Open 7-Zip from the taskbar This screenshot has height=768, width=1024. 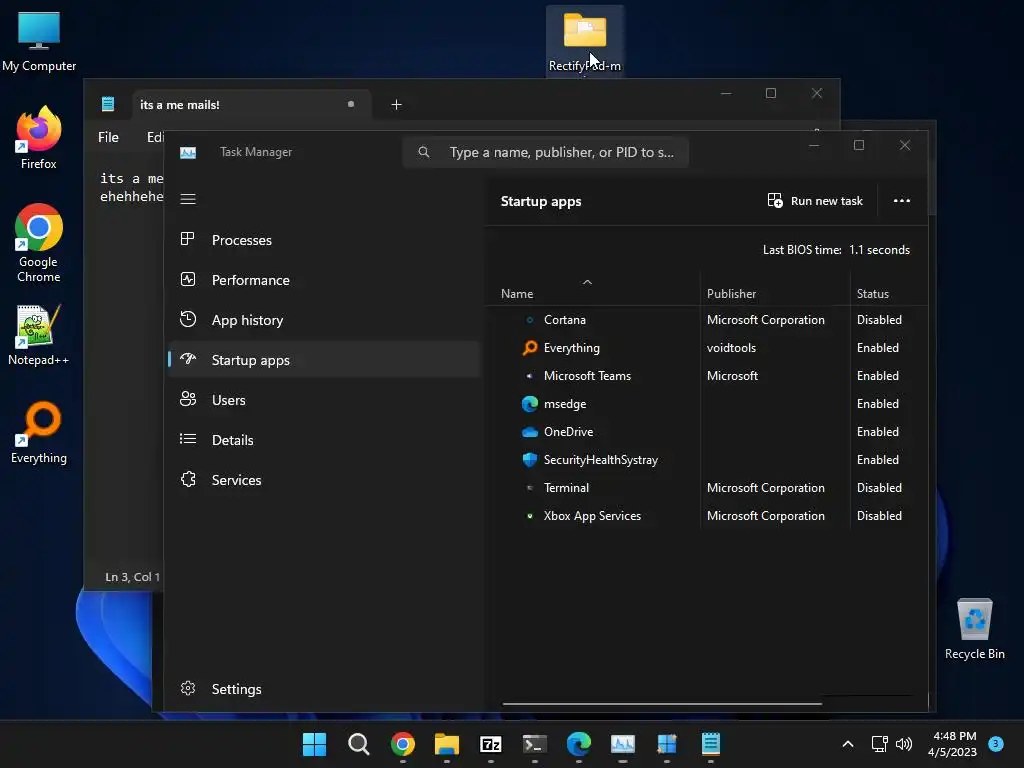[490, 744]
